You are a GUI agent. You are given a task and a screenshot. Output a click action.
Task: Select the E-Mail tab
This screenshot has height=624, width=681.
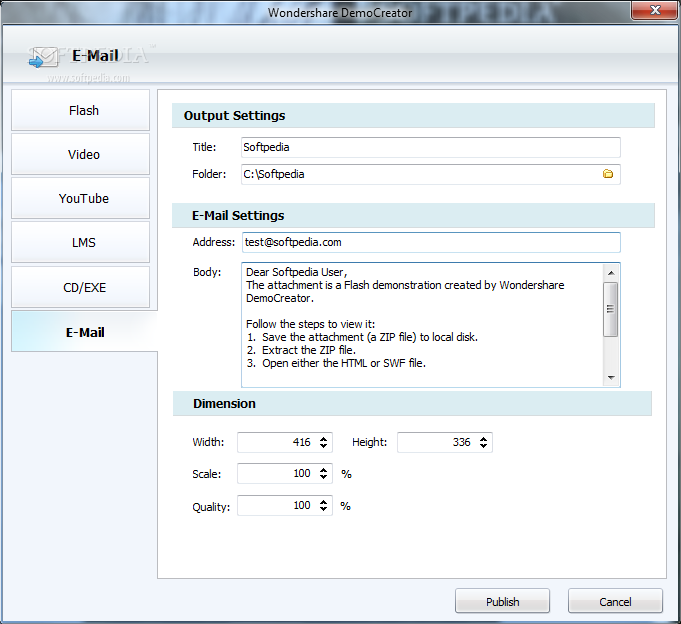point(84,332)
